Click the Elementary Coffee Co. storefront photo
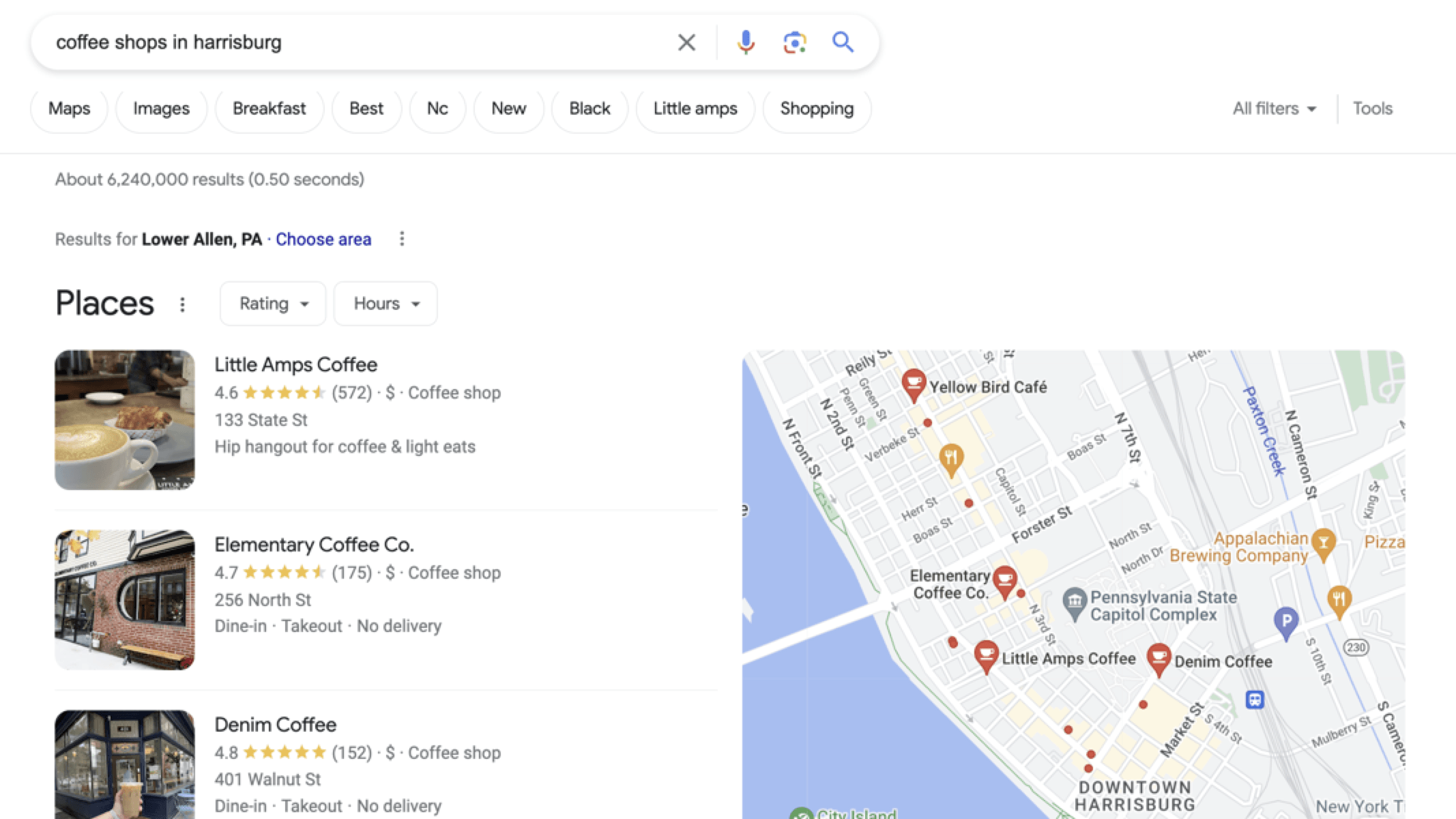Viewport: 1456px width, 819px height. point(125,600)
